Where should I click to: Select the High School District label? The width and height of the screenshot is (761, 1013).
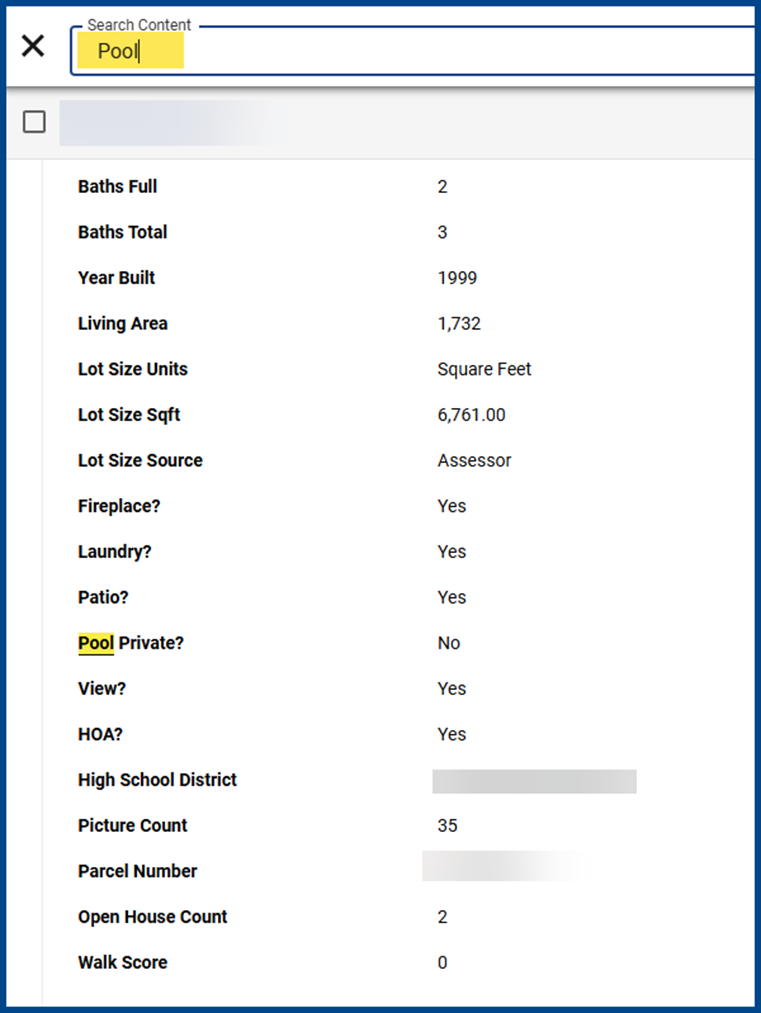158,780
